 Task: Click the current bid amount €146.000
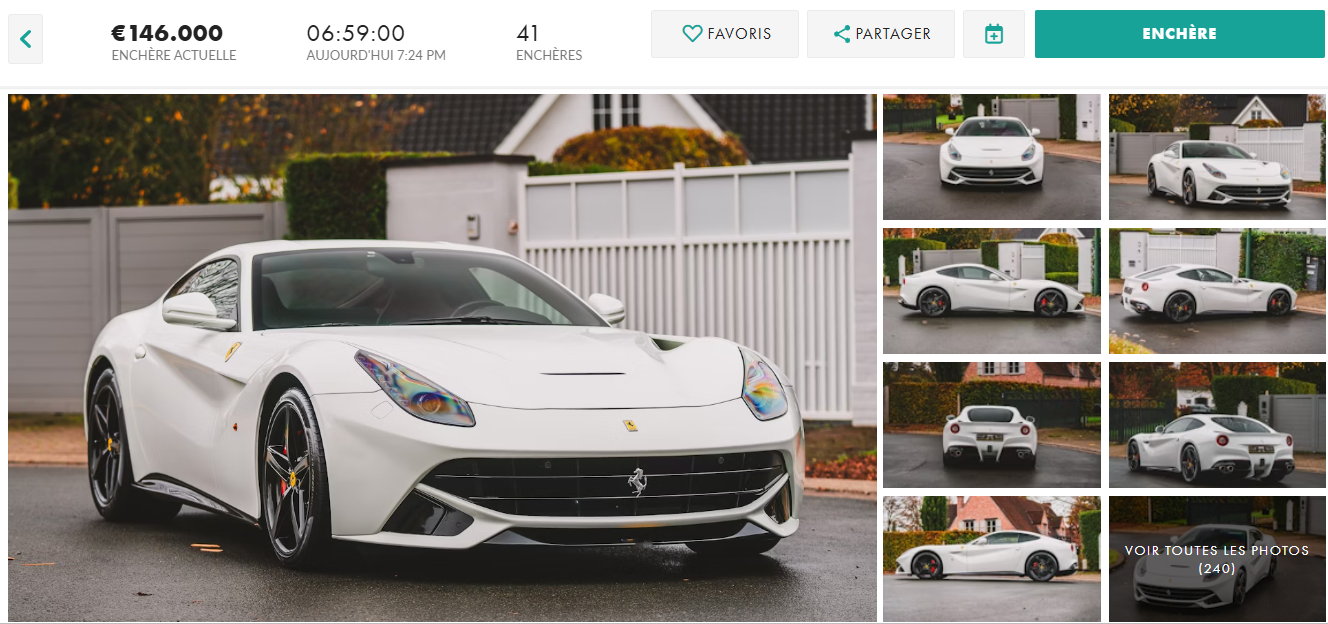(167, 33)
